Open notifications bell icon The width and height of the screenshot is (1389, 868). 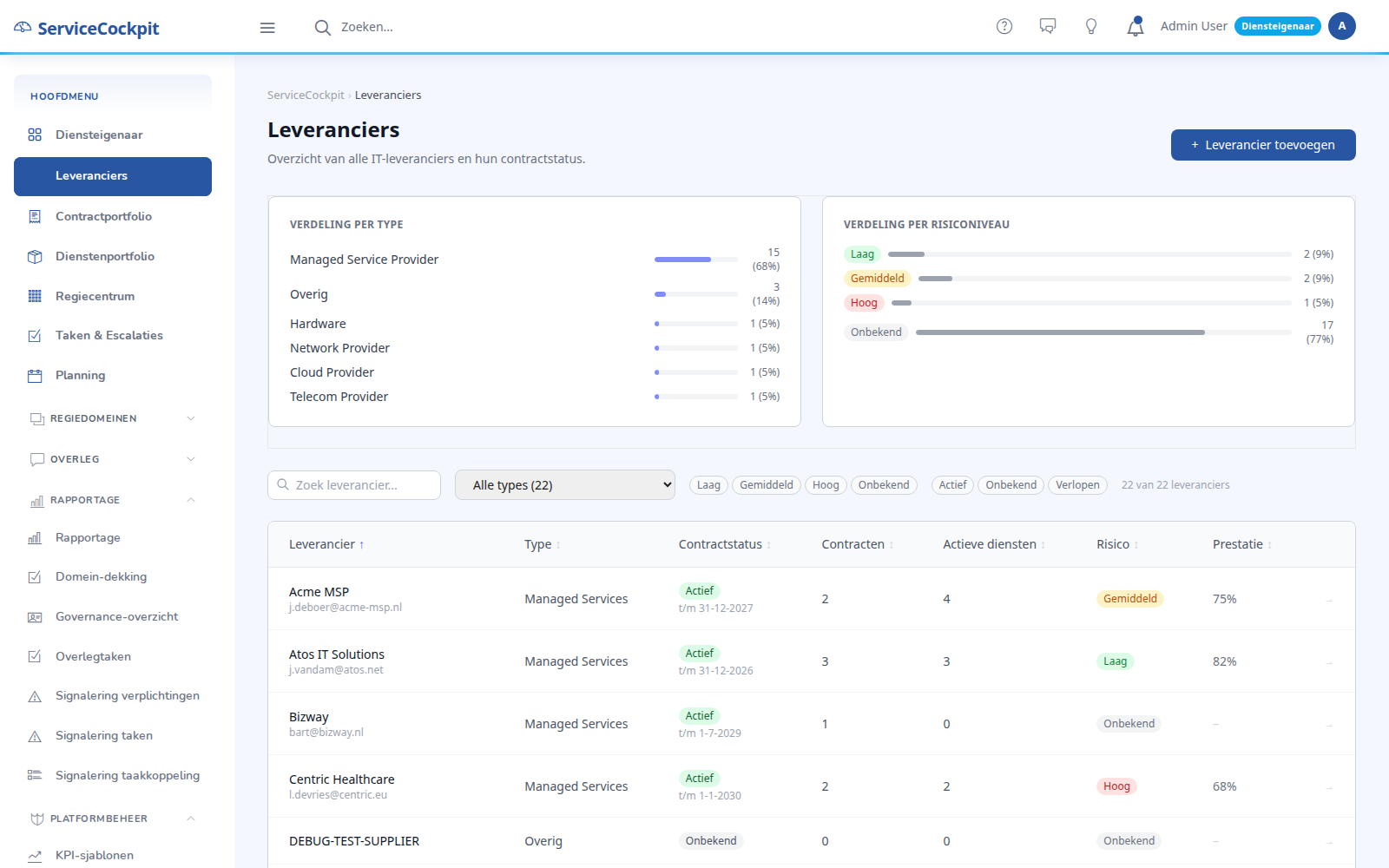pos(1136,26)
